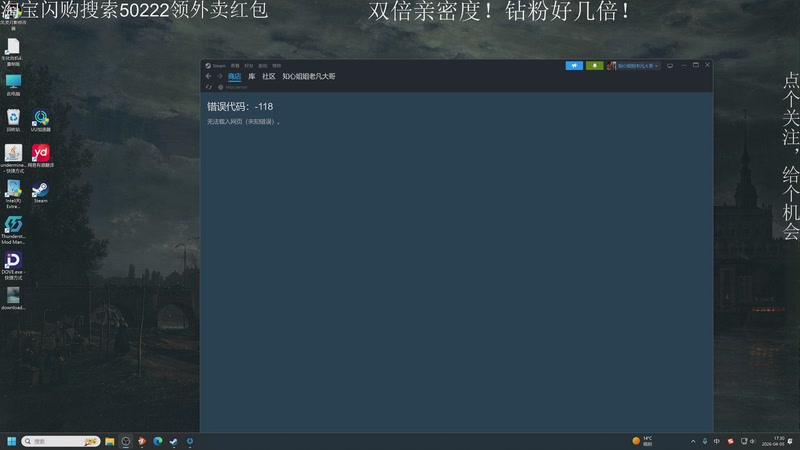Click the blue announcements megaphone button
The height and width of the screenshot is (450, 800).
[x=574, y=66]
